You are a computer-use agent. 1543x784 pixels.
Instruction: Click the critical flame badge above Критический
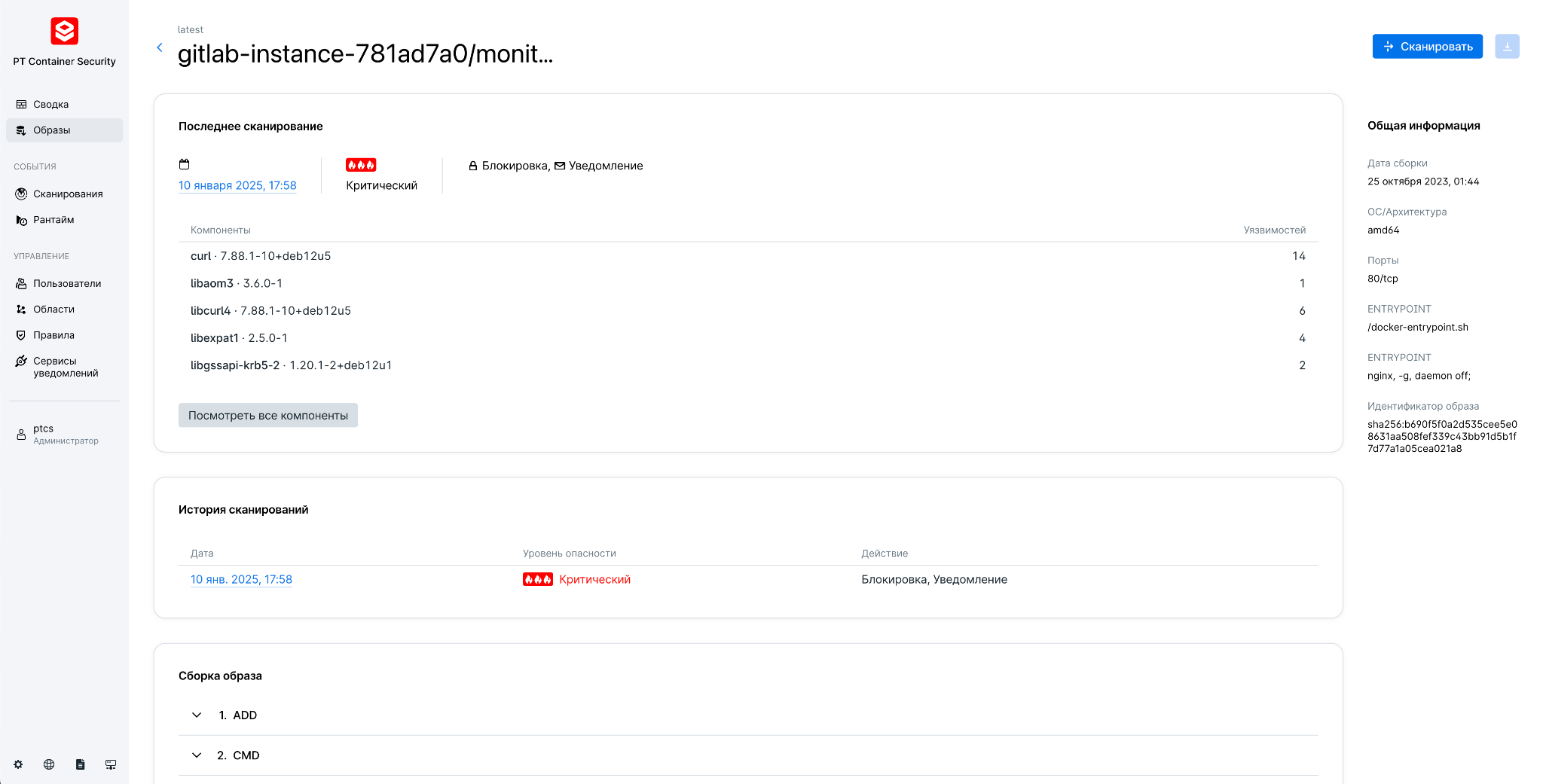(361, 165)
